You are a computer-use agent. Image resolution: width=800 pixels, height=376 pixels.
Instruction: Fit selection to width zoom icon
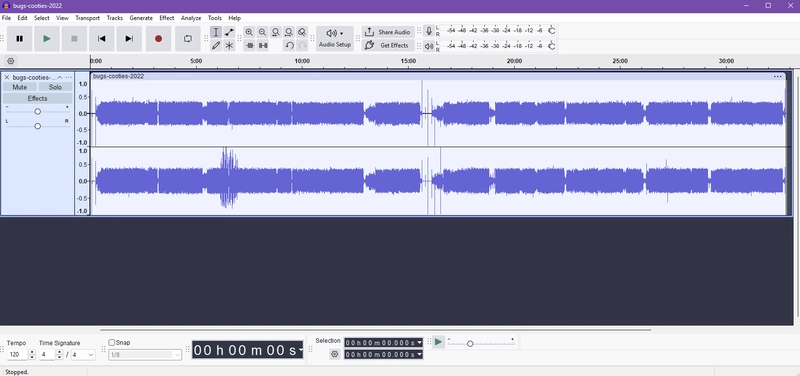(x=276, y=32)
